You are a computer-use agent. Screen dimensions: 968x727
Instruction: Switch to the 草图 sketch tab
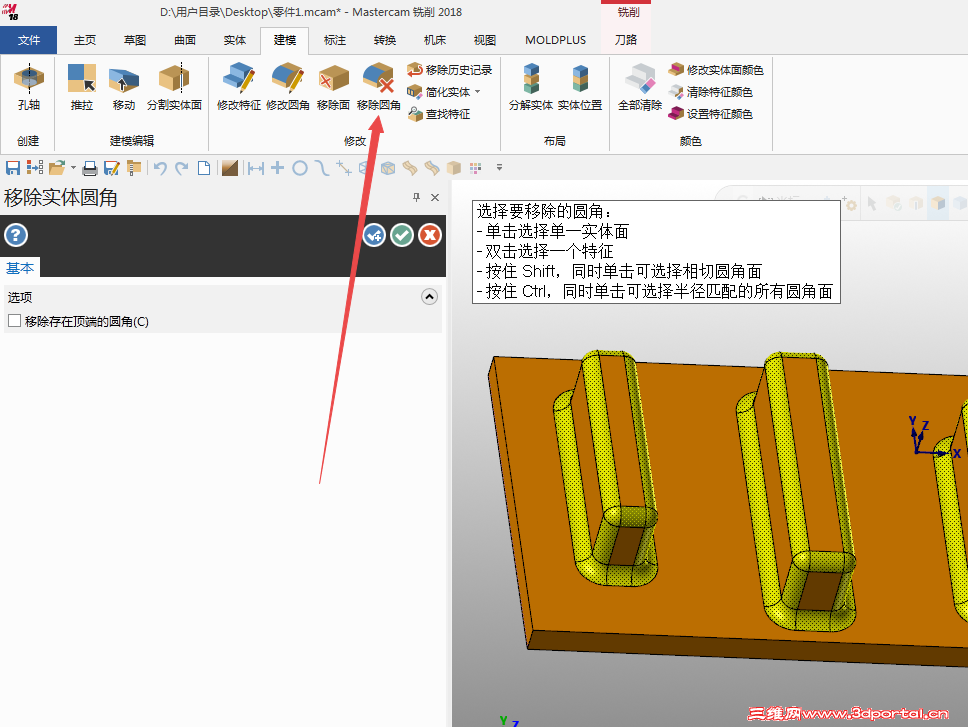135,40
